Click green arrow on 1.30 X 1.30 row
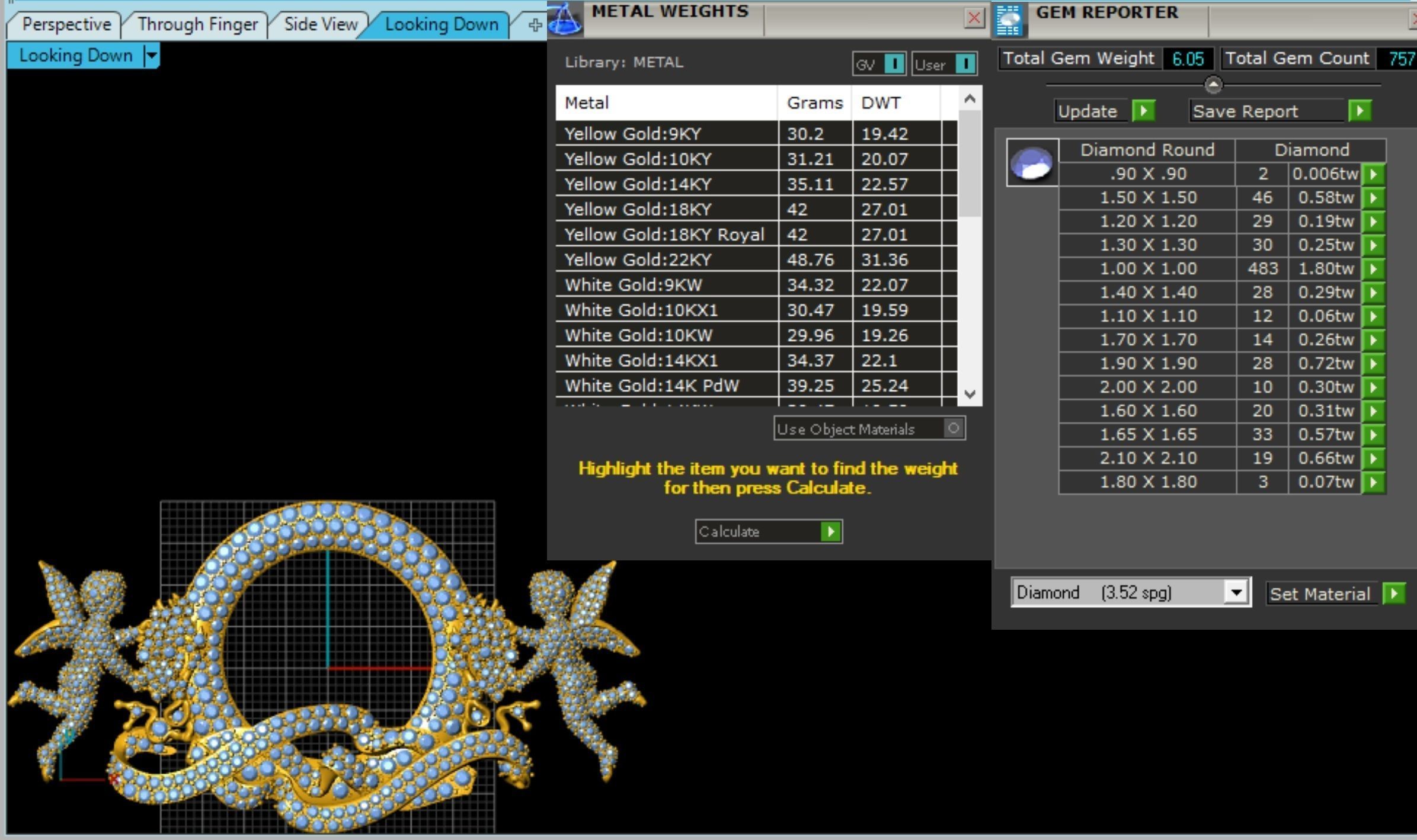 (x=1374, y=245)
